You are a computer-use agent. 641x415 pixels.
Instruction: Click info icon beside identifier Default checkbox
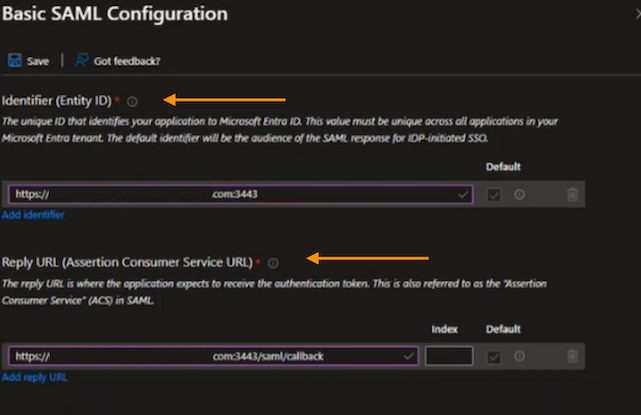point(519,195)
